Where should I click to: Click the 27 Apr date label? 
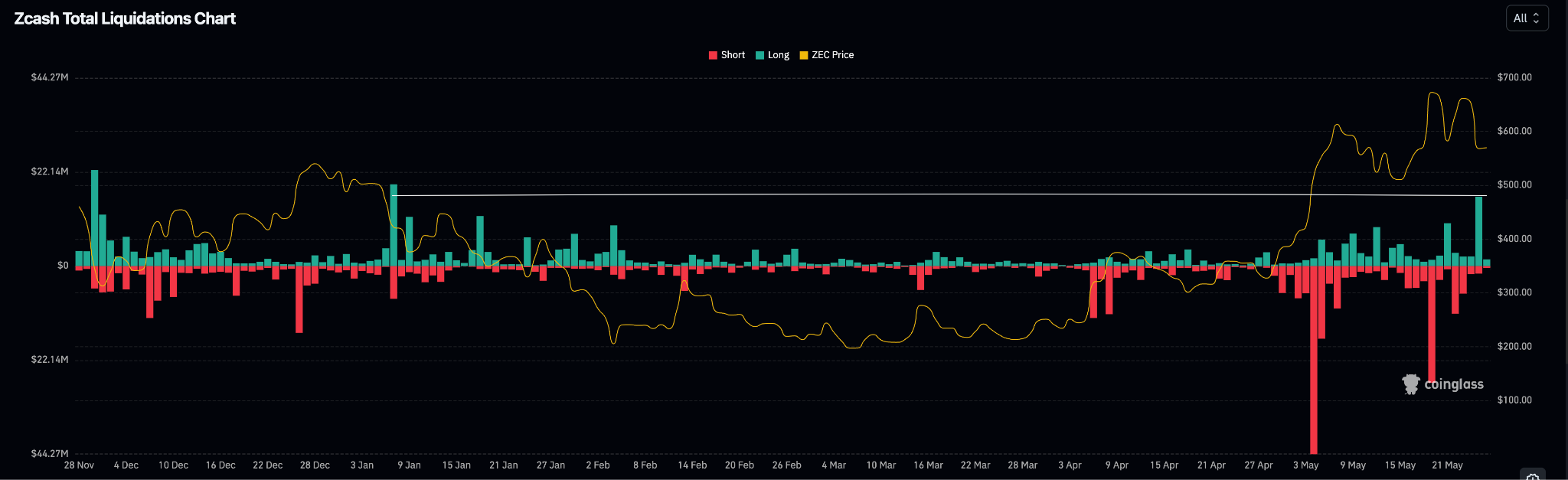(x=1259, y=465)
